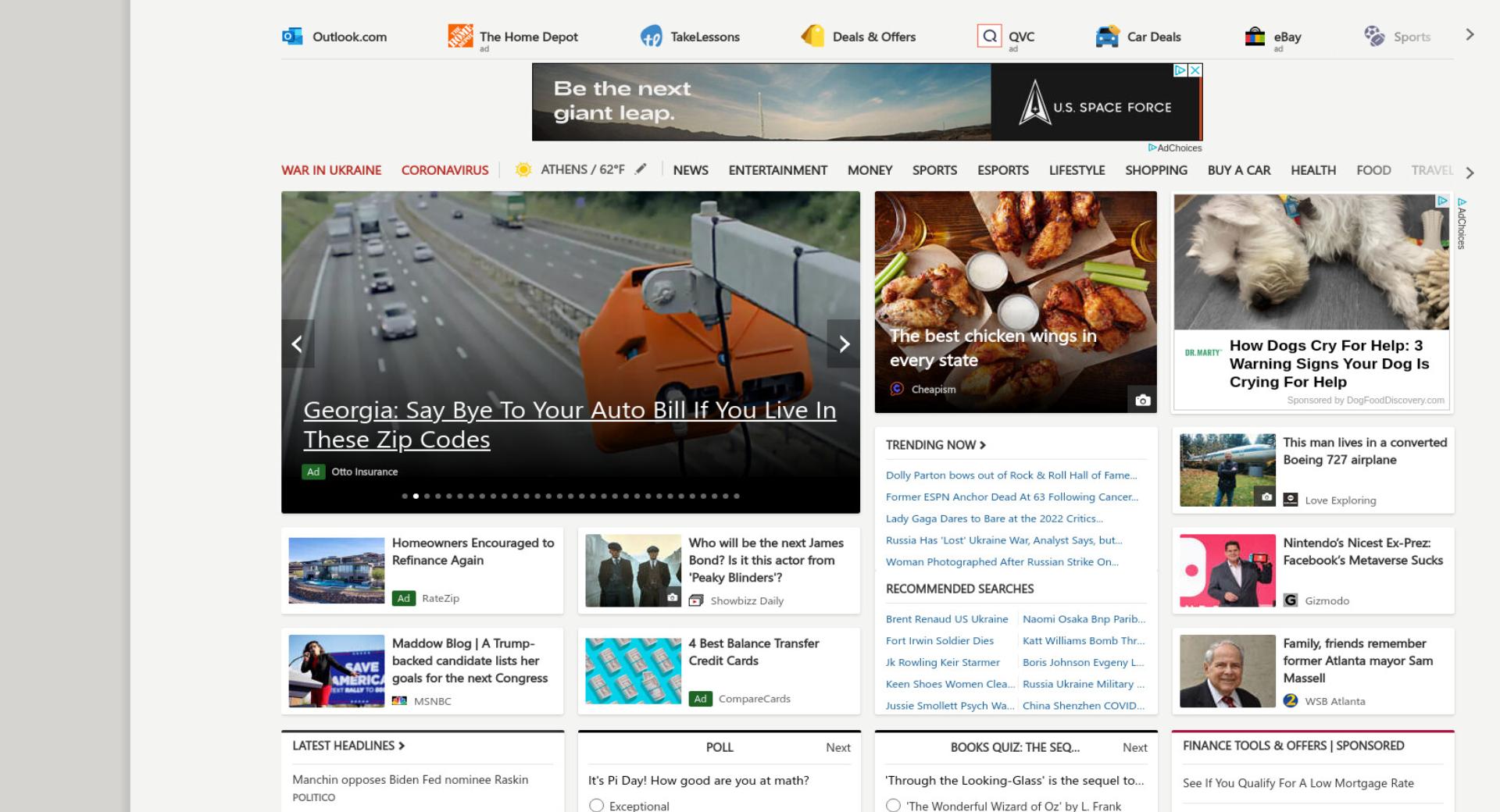Click the Cheapism source logo icon

pyautogui.click(x=897, y=389)
